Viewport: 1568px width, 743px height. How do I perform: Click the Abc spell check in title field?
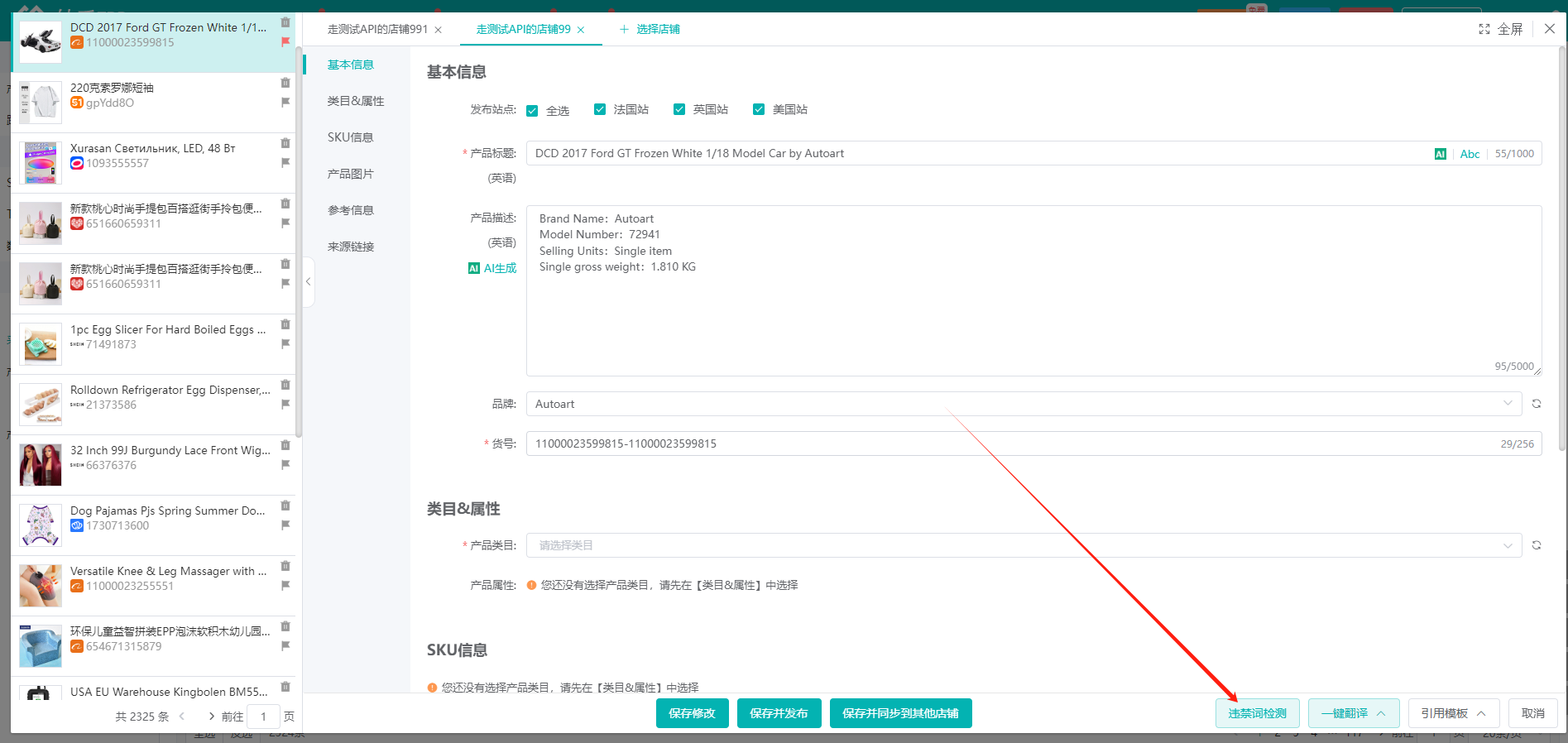tap(1470, 154)
